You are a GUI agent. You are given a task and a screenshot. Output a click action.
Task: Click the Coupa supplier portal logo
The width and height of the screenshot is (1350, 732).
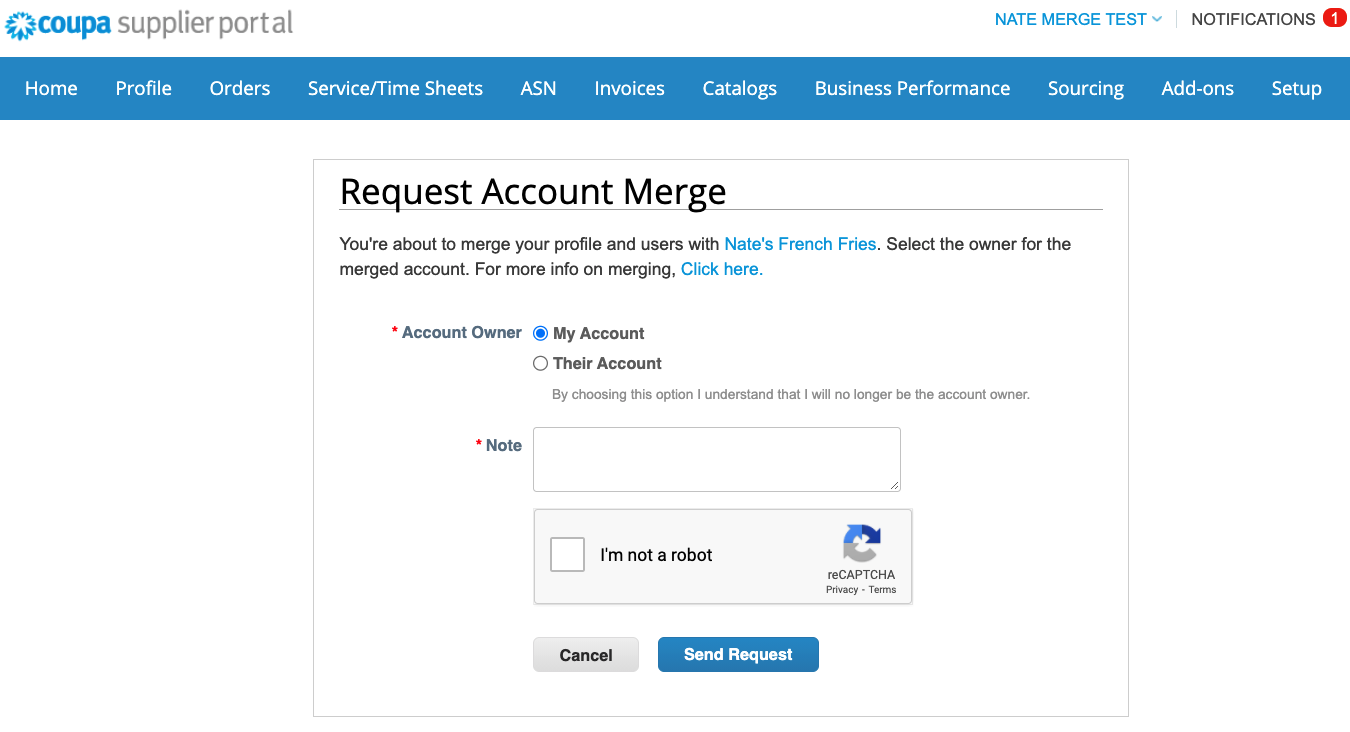(150, 24)
